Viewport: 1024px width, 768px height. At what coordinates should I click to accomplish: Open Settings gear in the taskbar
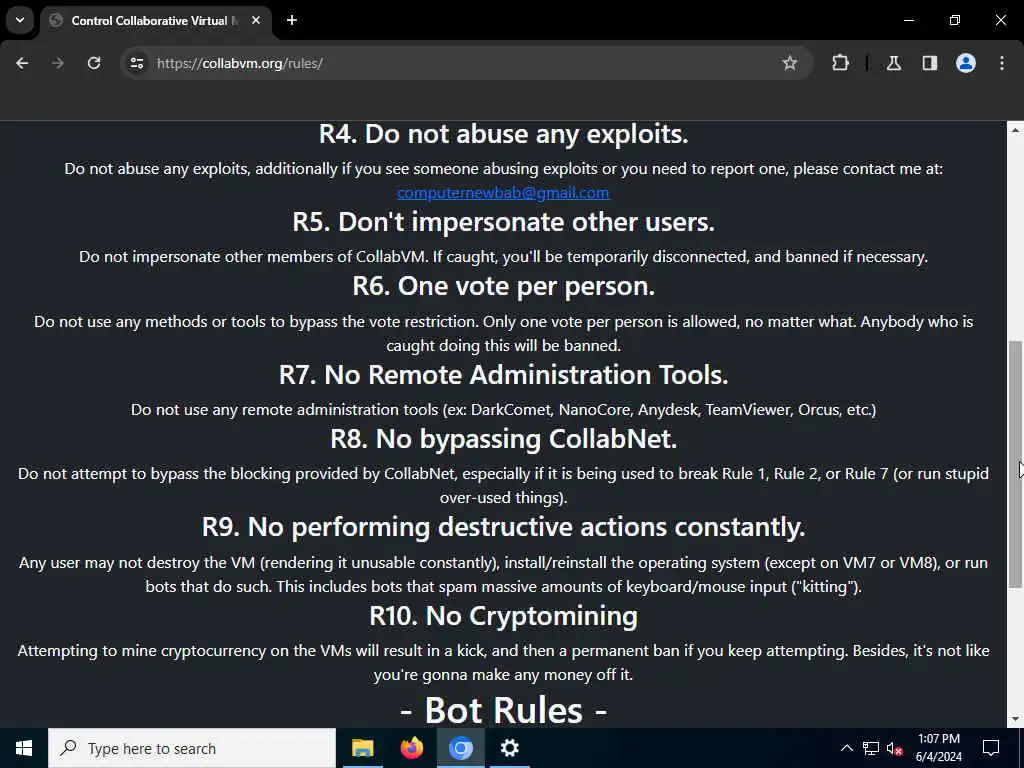[509, 748]
